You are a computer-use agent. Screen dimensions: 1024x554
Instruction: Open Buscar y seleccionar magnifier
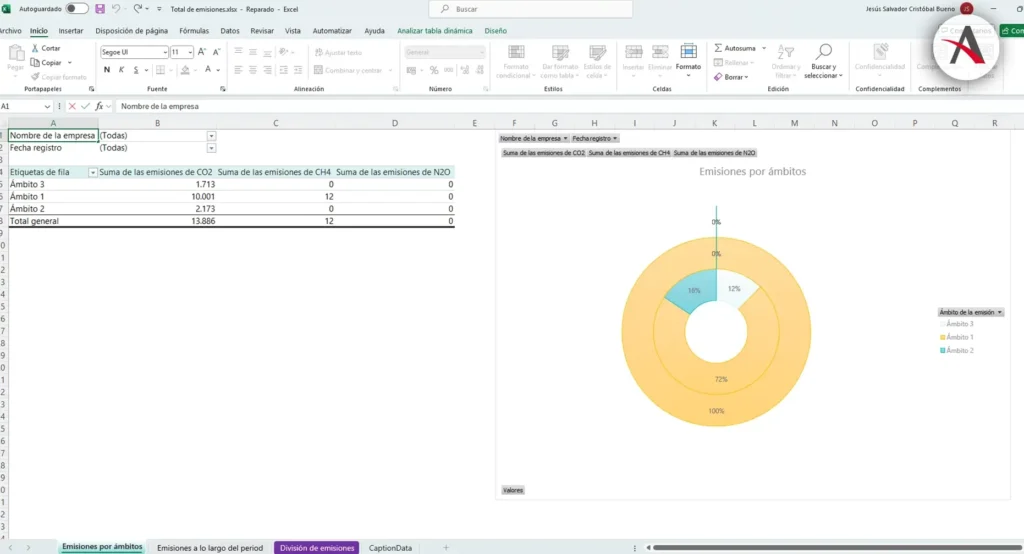coord(824,52)
